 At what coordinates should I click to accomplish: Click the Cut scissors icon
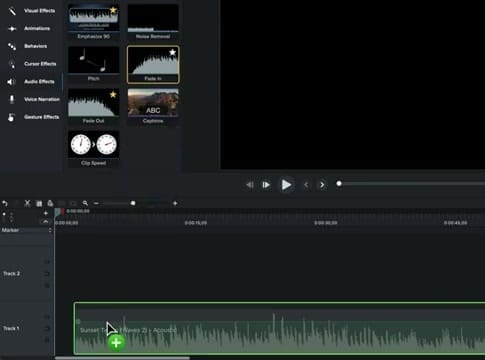coord(27,203)
